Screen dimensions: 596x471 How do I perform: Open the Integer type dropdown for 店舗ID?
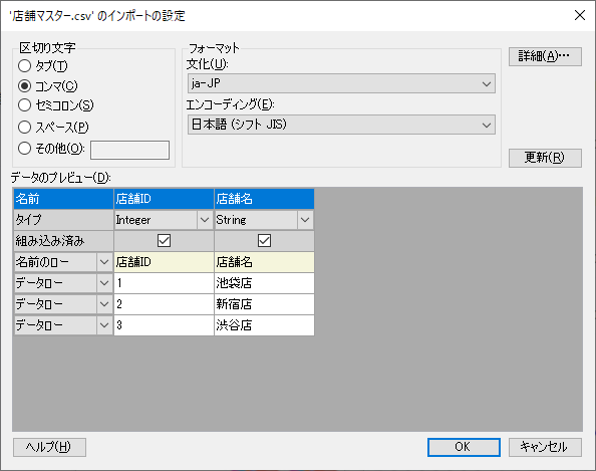point(204,220)
